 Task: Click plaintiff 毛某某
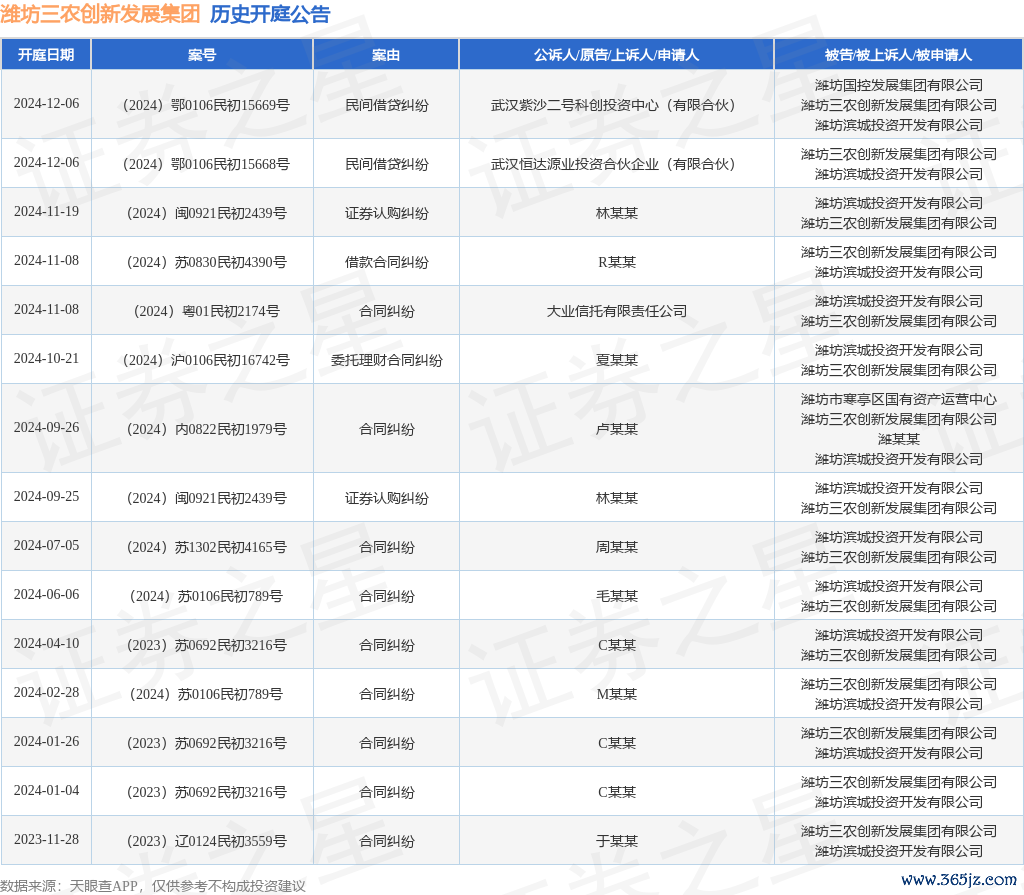tap(616, 596)
